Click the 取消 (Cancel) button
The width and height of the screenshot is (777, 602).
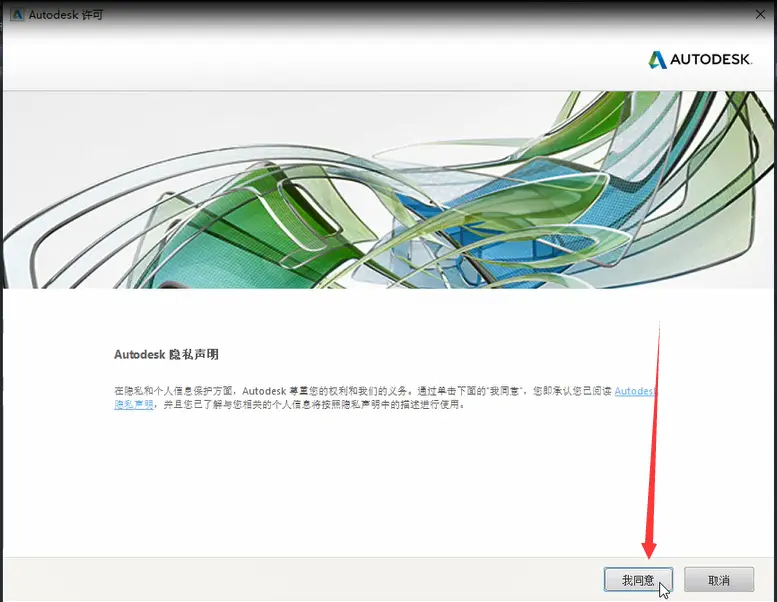point(719,579)
